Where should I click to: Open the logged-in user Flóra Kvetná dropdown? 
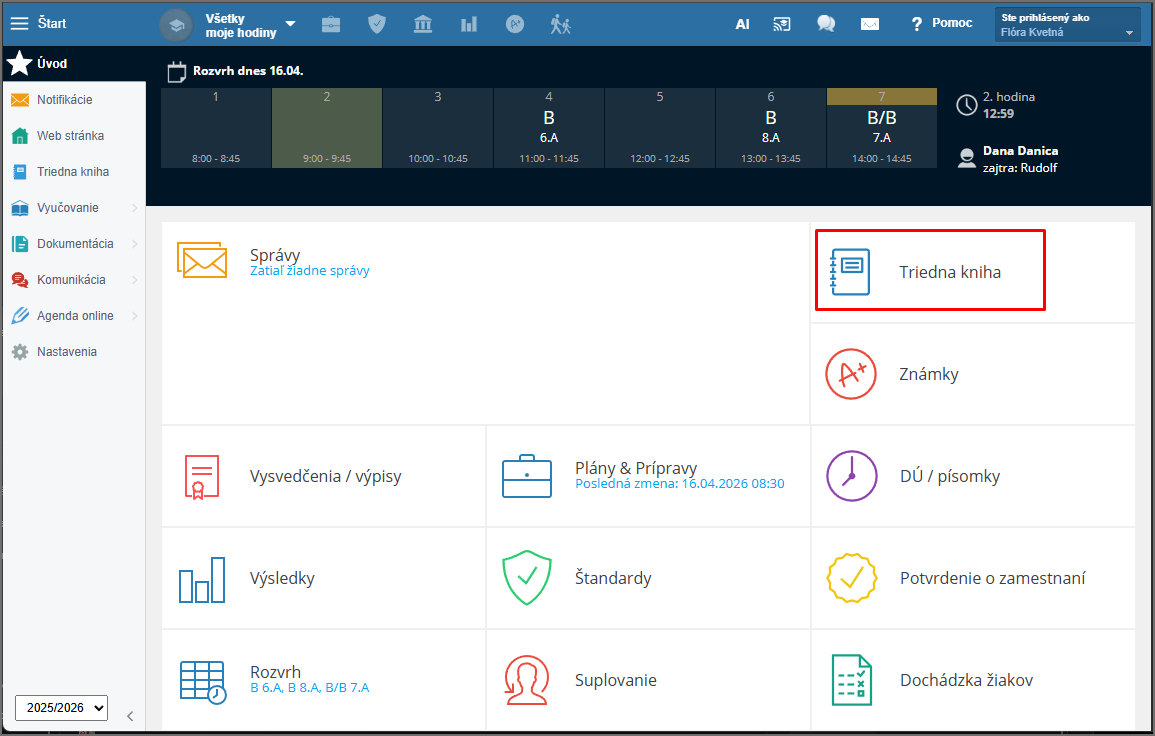tap(1068, 25)
